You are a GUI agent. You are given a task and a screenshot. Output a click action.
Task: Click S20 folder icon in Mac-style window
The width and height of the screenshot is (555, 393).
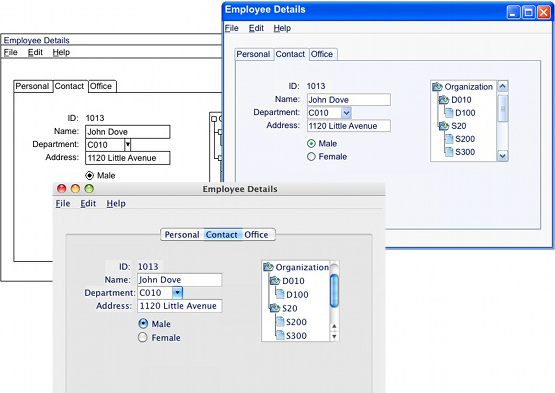pyautogui.click(x=275, y=308)
